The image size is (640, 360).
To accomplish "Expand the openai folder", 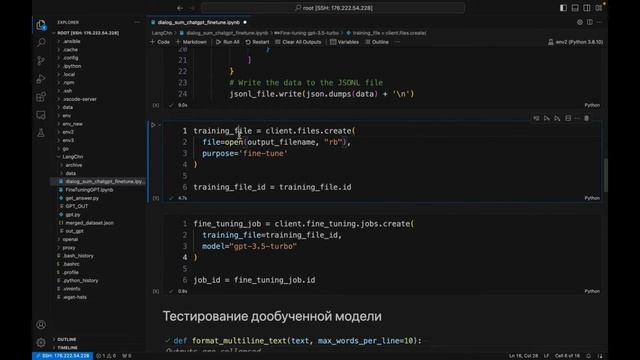I will click(70, 239).
